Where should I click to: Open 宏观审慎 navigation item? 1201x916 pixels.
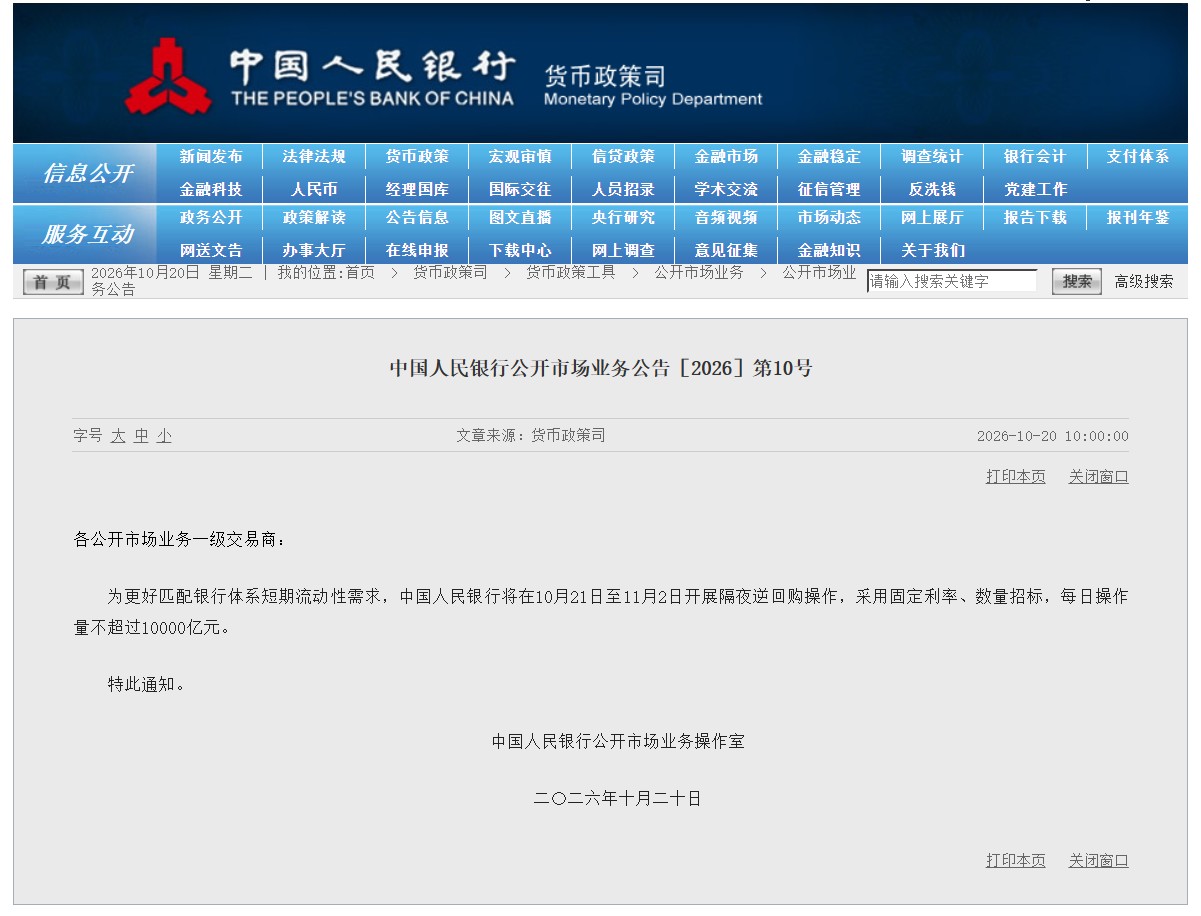click(x=520, y=157)
